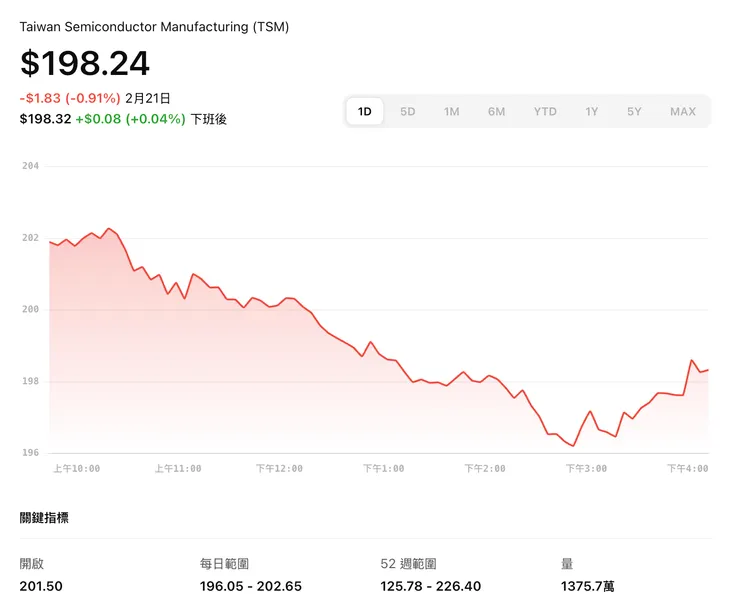The height and width of the screenshot is (605, 740).
Task: Select the YTD range tab
Action: tap(545, 112)
